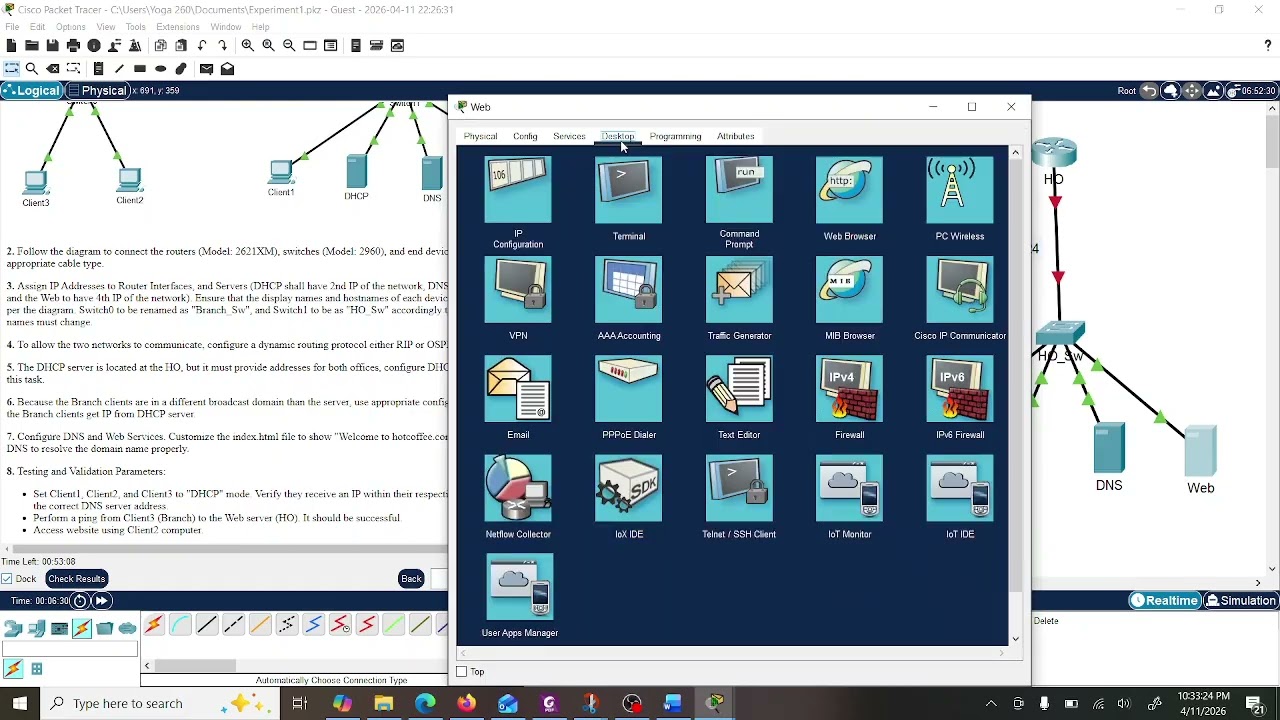
Task: Open Firefox from the taskbar
Action: (466, 704)
